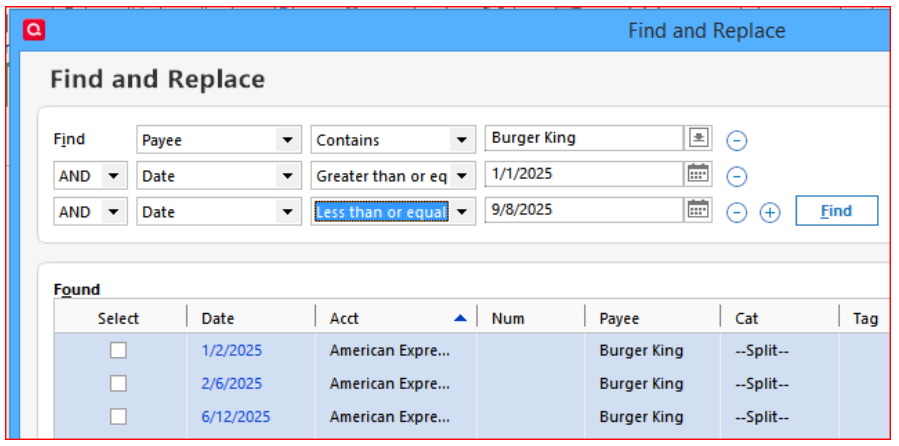Click --Split-- category in 2/6/2025 row
The width and height of the screenshot is (899, 446).
762,384
